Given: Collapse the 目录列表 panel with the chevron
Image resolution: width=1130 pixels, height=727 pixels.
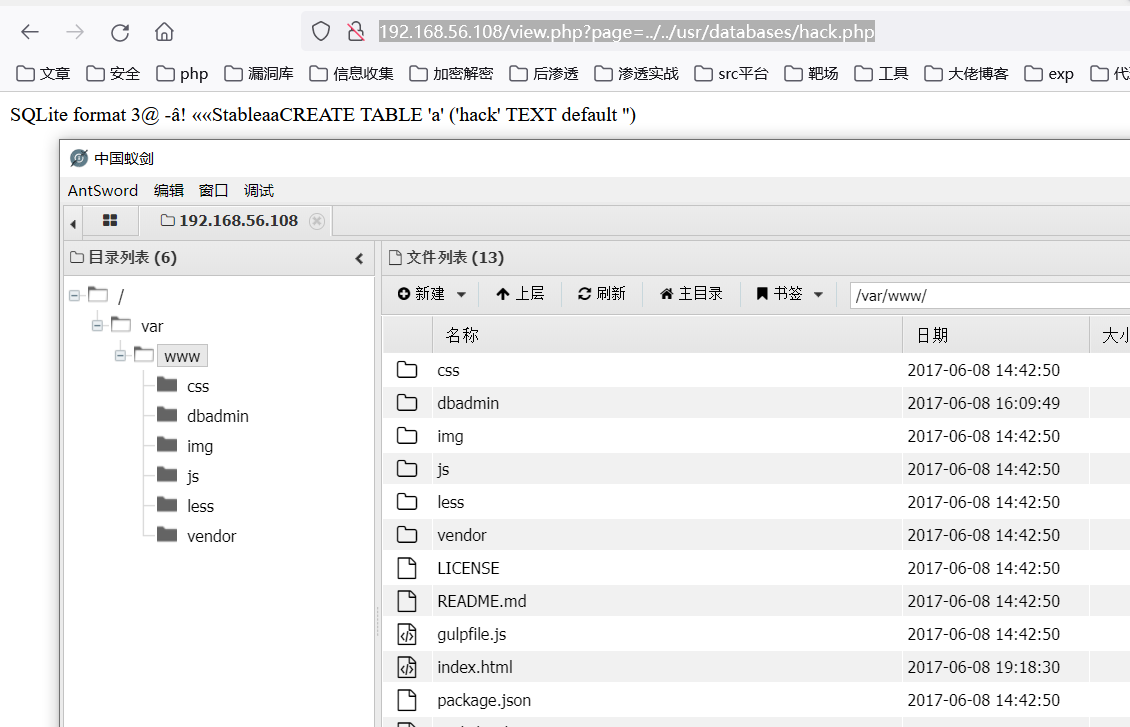Looking at the screenshot, I should coord(359,257).
